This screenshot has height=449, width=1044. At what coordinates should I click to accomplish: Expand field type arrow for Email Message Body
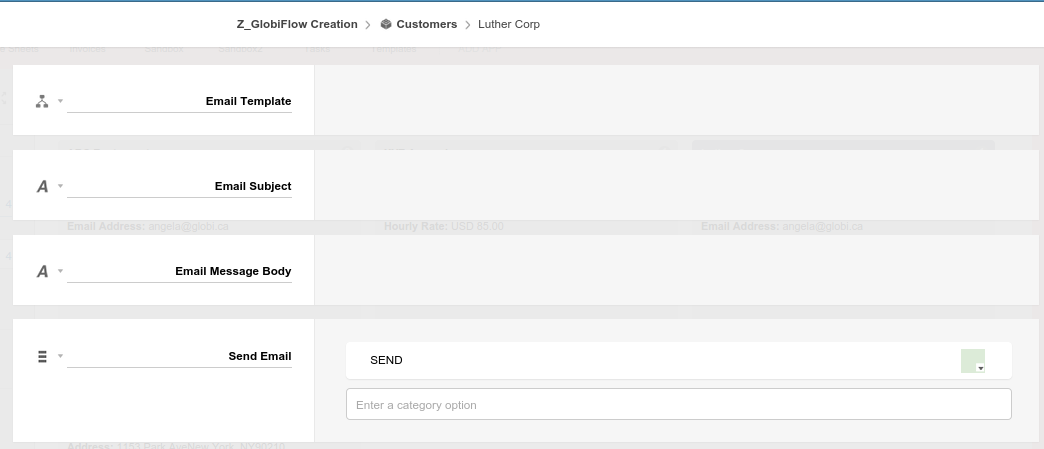[x=61, y=271]
